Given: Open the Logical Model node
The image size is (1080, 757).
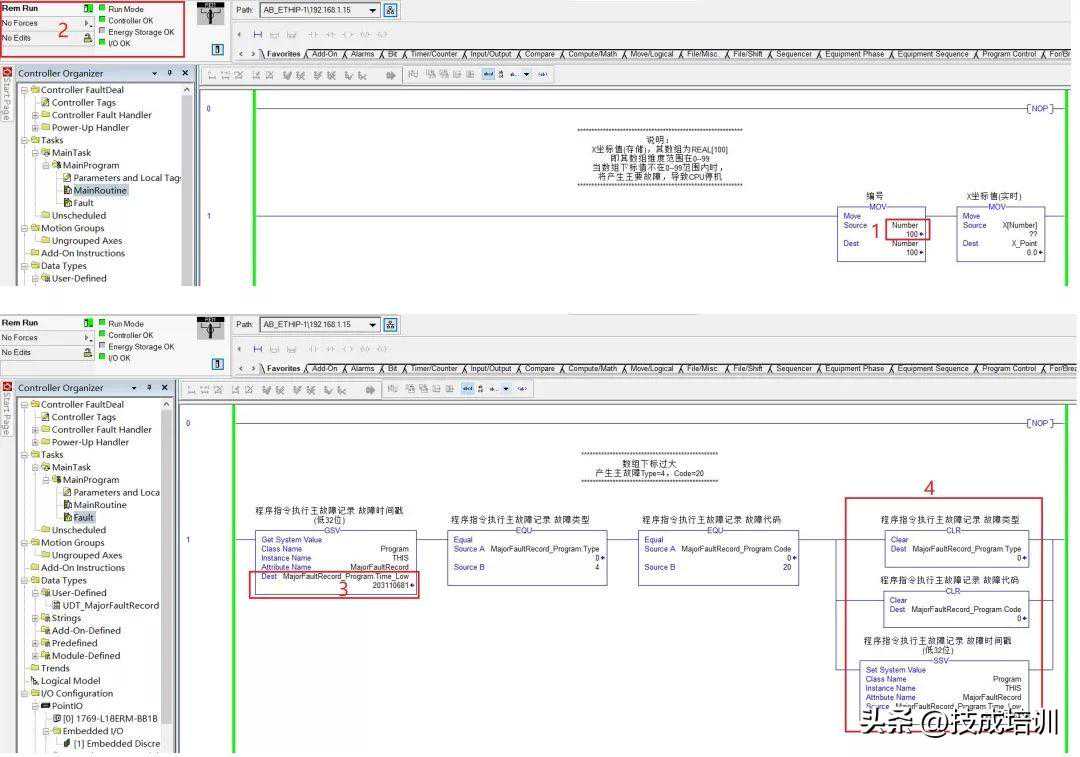Looking at the screenshot, I should pos(70,681).
